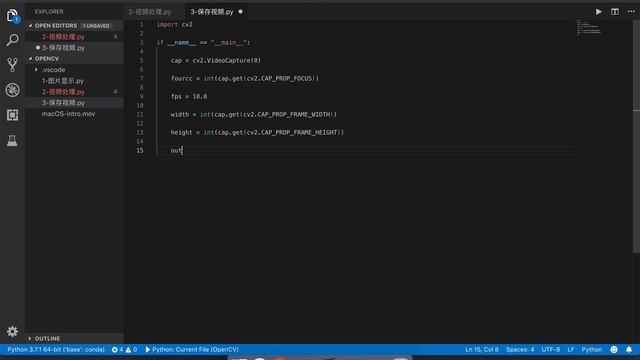Click line number 9 in gutter

(141, 96)
